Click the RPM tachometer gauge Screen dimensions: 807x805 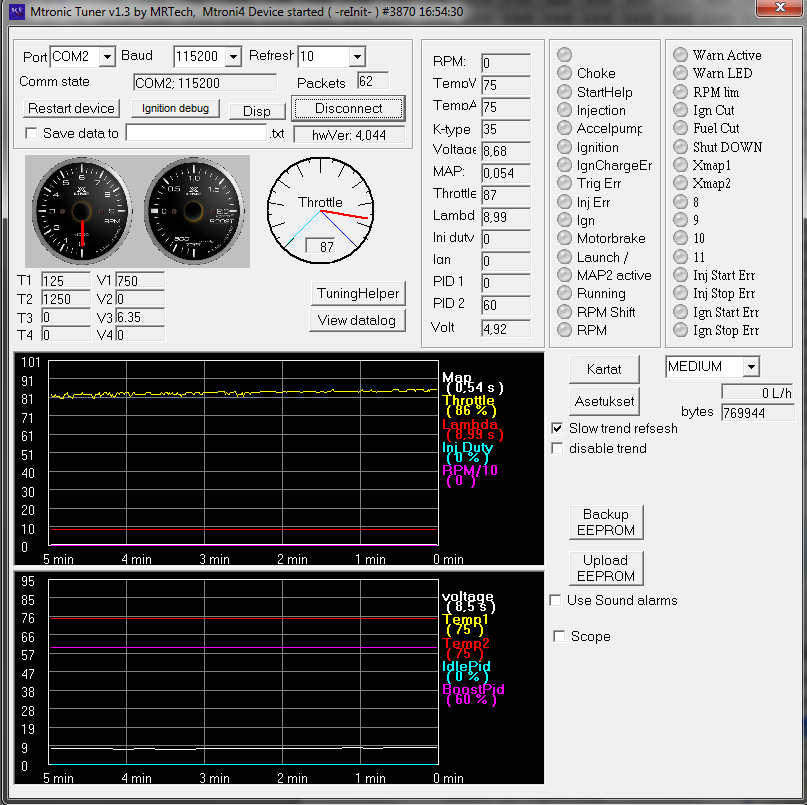pos(82,211)
